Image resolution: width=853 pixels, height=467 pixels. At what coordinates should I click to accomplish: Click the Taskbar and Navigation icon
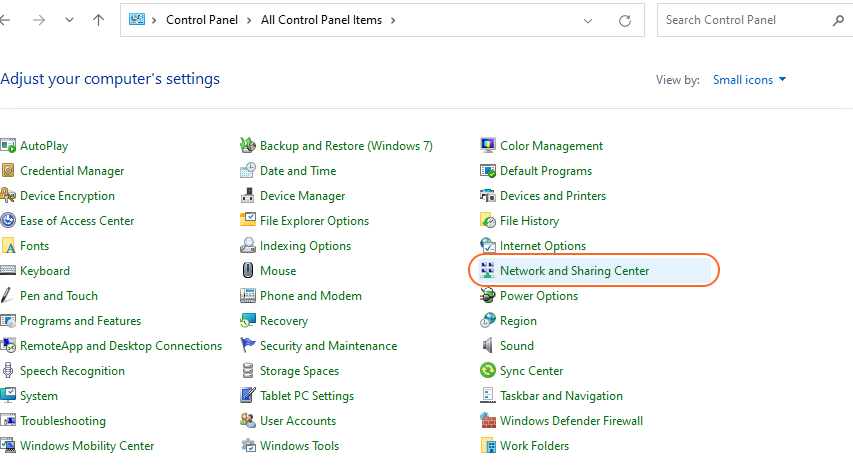click(488, 396)
